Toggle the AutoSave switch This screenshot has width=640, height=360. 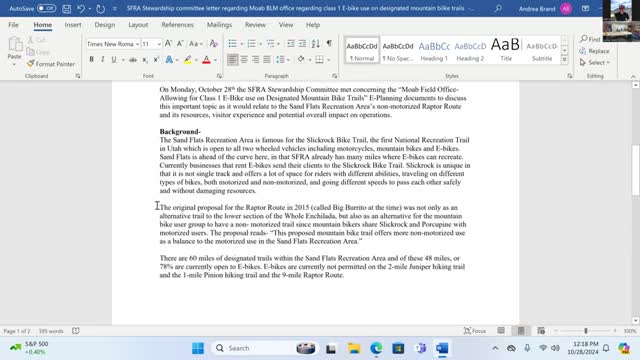46,8
